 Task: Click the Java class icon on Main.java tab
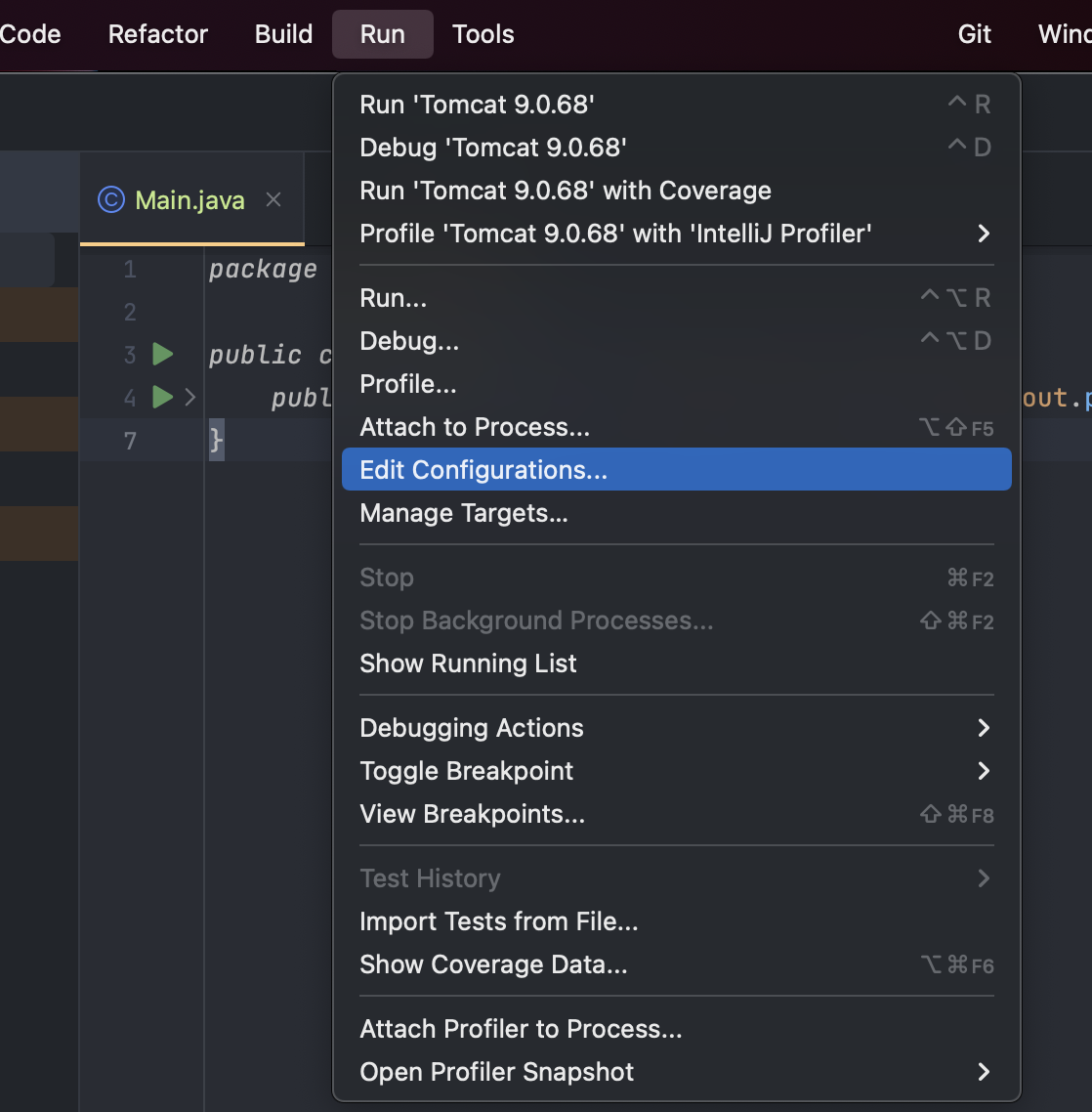(x=111, y=200)
